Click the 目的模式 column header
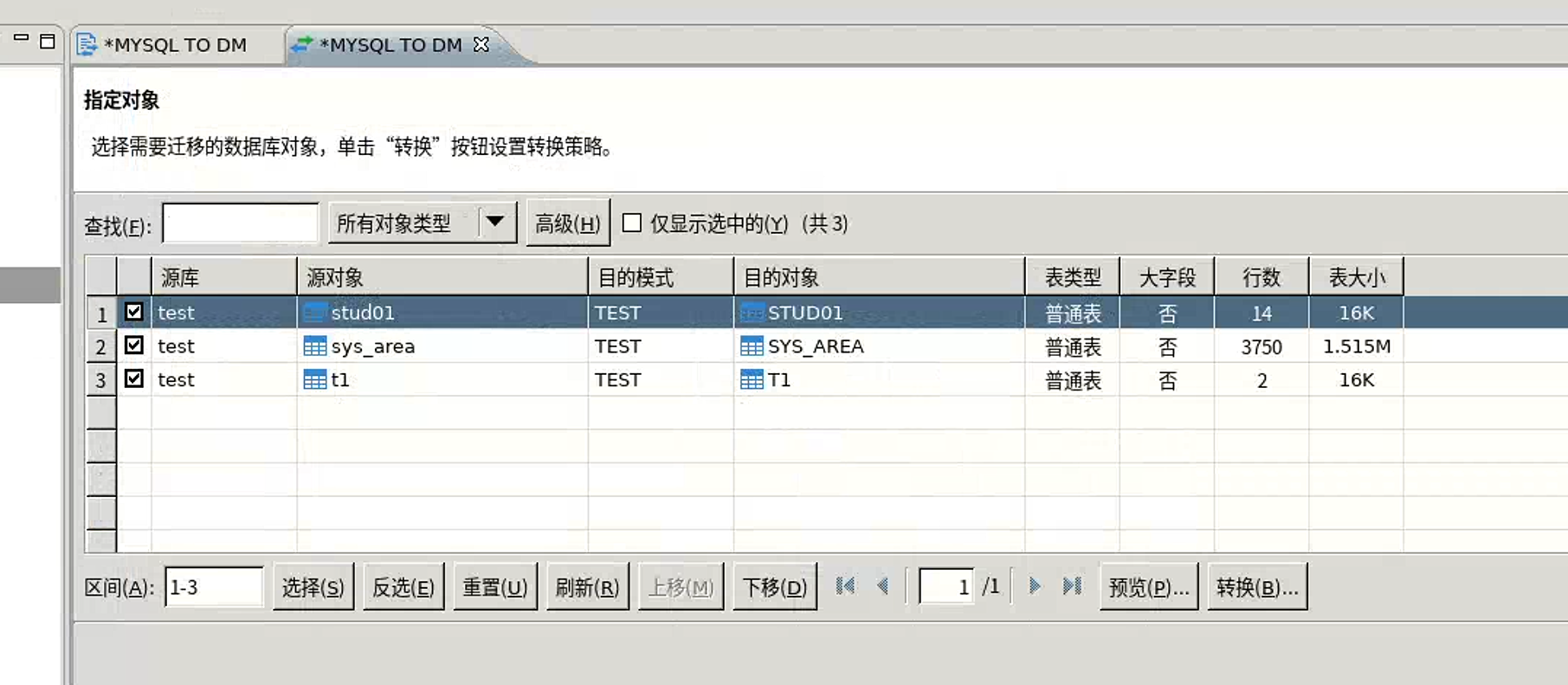1568x685 pixels. coord(661,277)
